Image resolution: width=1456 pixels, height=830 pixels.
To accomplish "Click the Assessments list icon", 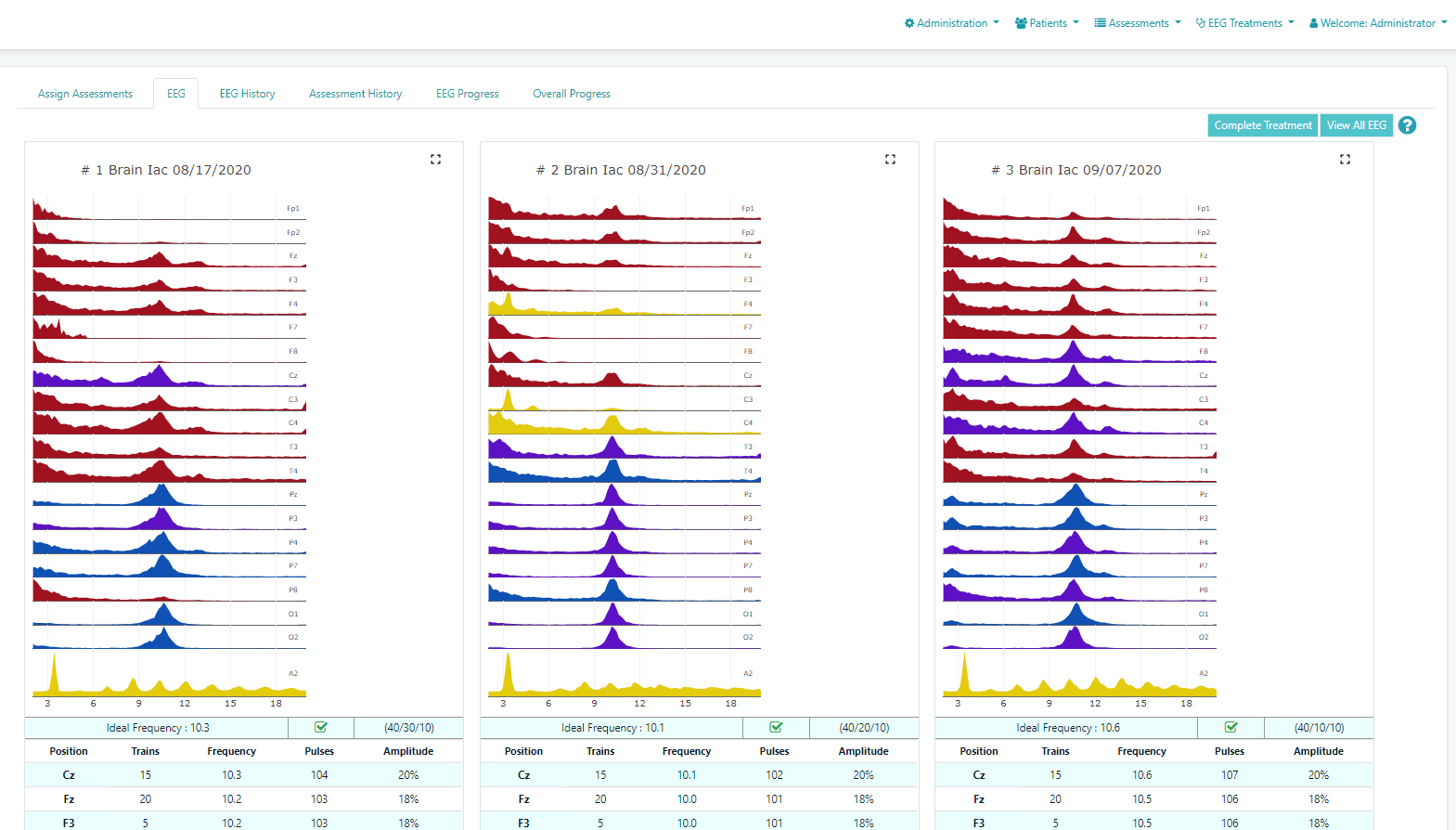I will (1100, 23).
